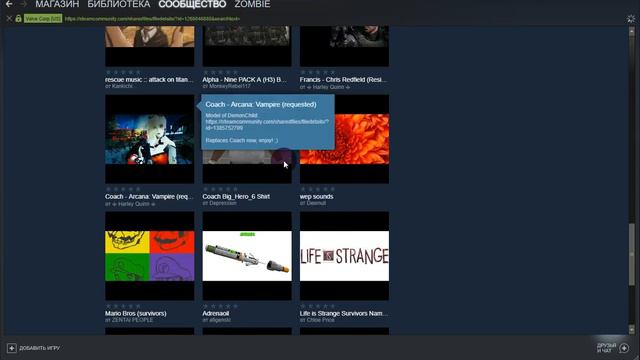Open Life is Strange Survivors Nam... title
The height and width of the screenshot is (360, 640).
click(344, 313)
